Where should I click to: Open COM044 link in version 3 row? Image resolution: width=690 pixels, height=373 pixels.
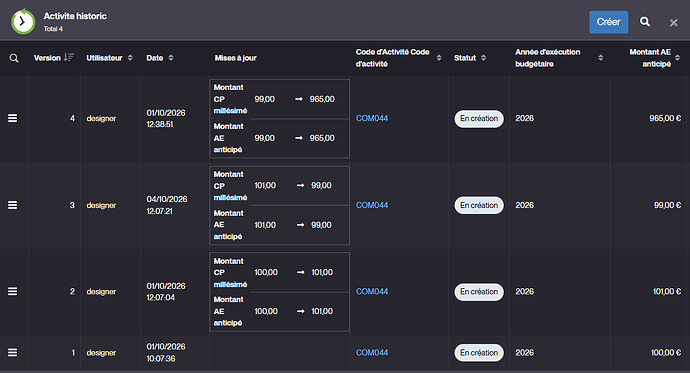tap(372, 205)
